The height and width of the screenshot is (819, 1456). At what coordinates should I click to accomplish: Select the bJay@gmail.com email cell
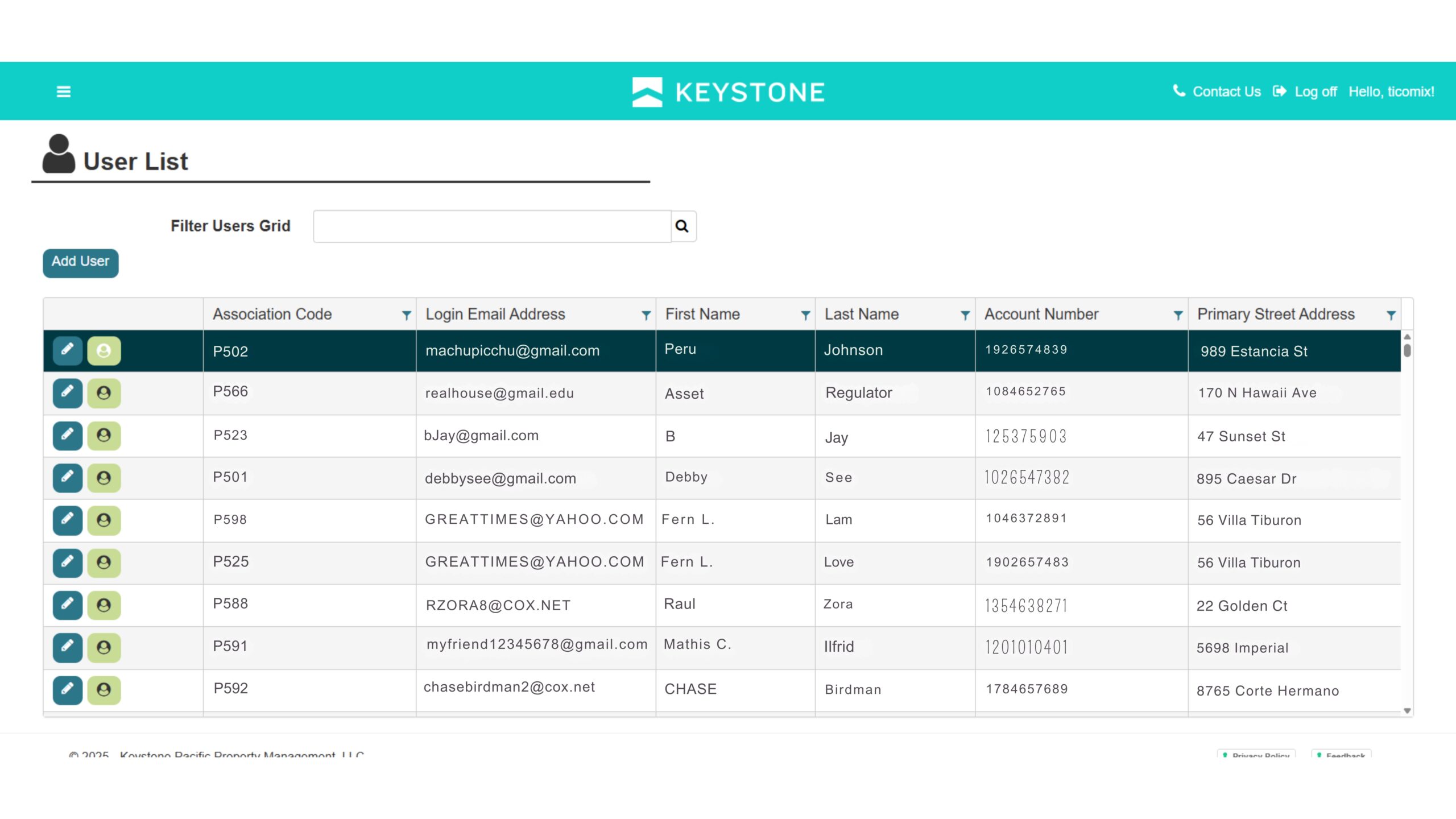(536, 436)
